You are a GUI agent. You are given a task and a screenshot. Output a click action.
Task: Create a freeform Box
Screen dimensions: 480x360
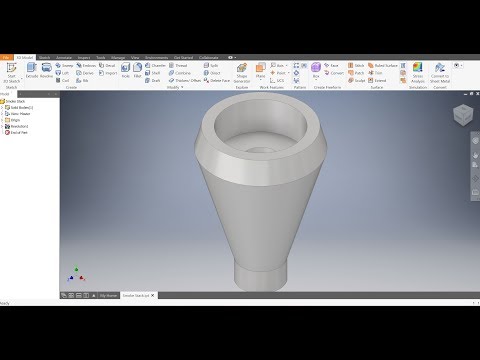(x=316, y=69)
